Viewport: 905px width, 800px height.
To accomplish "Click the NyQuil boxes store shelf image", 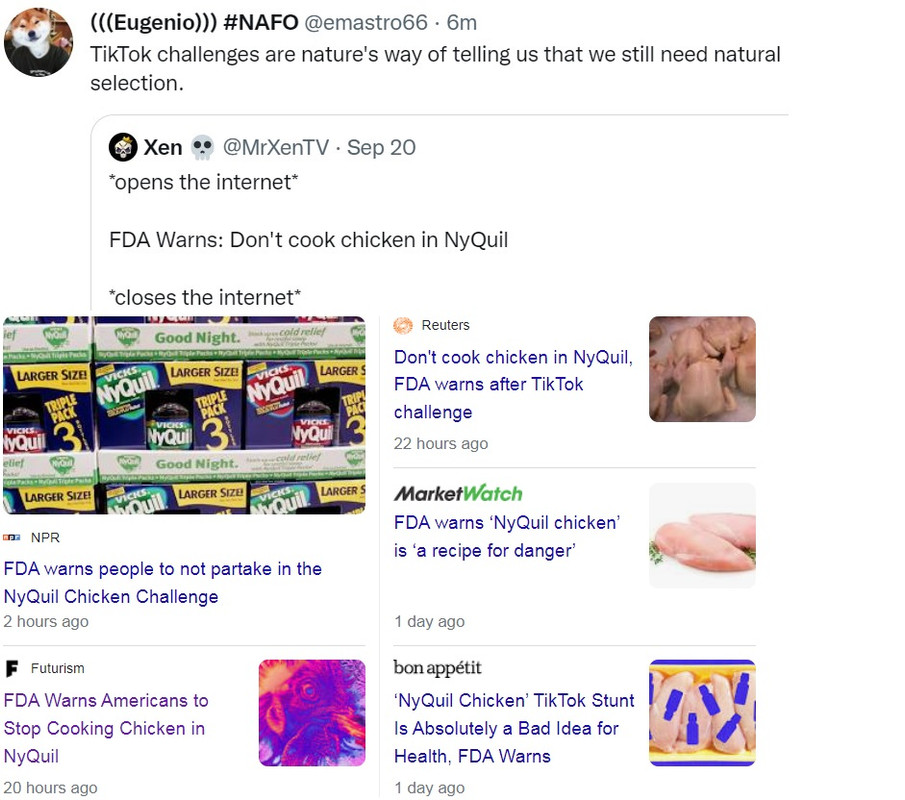I will (x=184, y=415).
